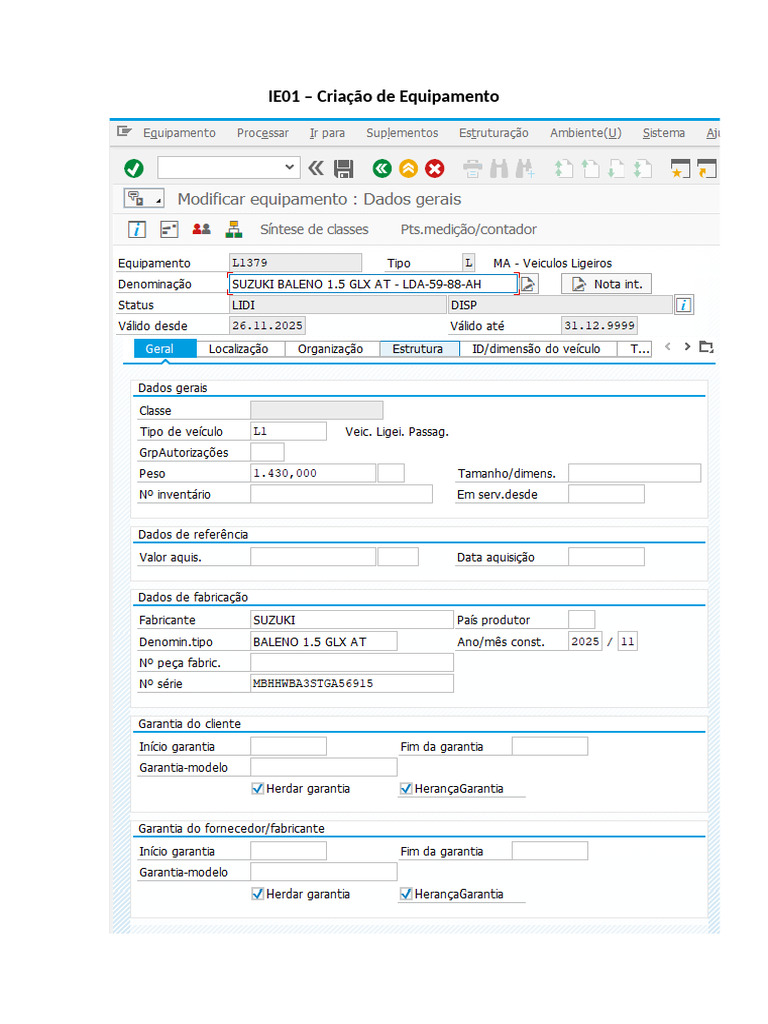Click the Peso value field
768x1024 pixels.
point(313,473)
